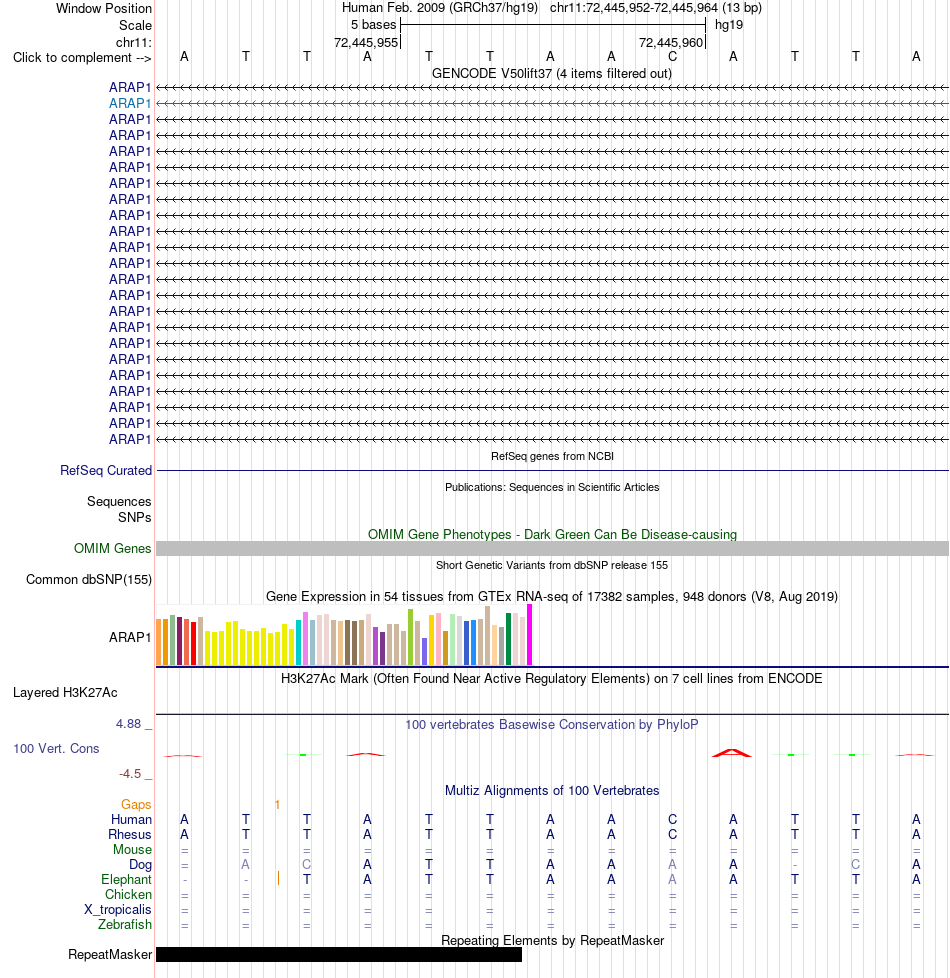
Task: Click the GTEx ARAP1 expression bar chart
Action: coord(344,635)
